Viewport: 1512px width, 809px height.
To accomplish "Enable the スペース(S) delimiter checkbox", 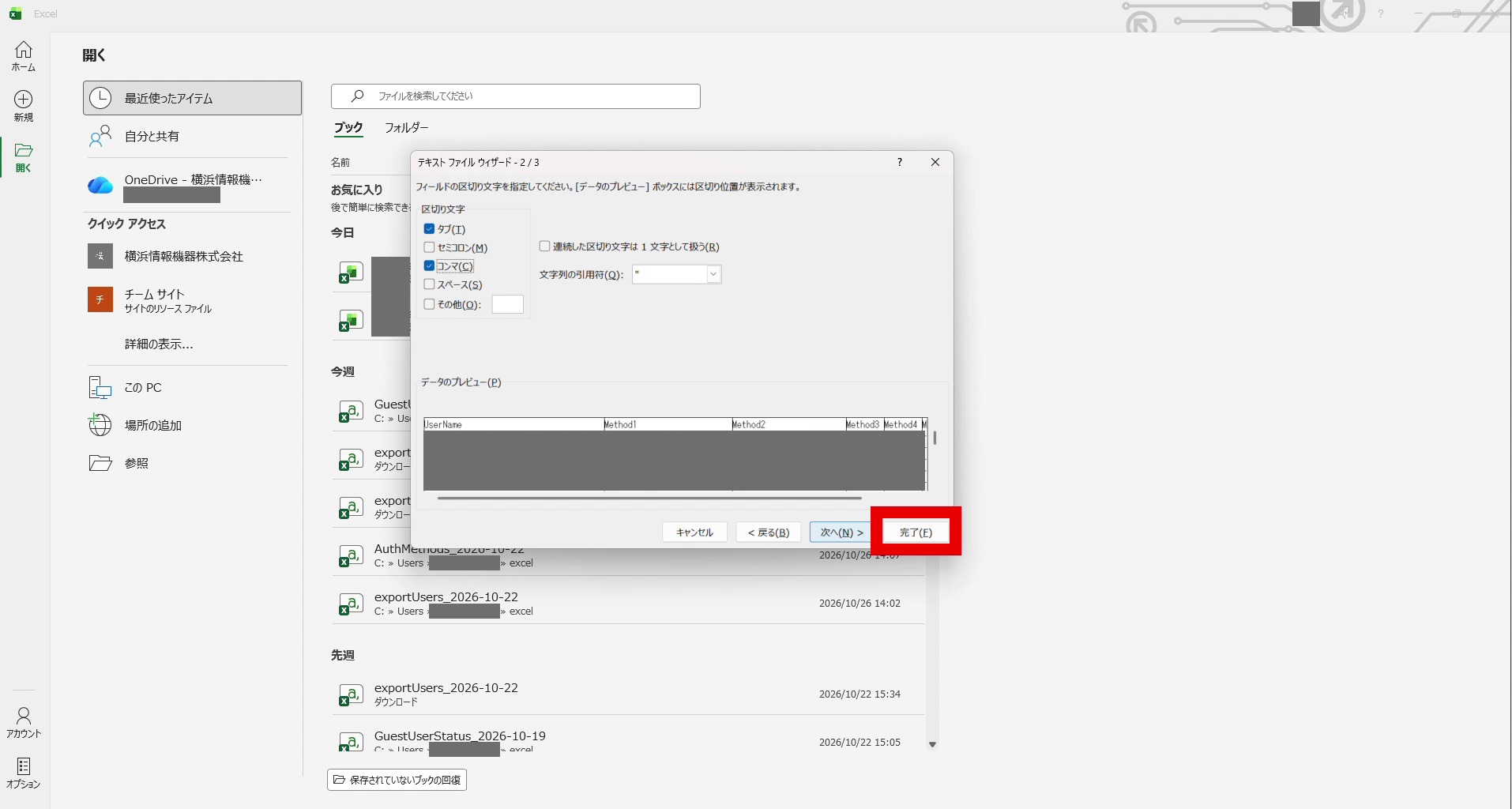I will pyautogui.click(x=429, y=284).
